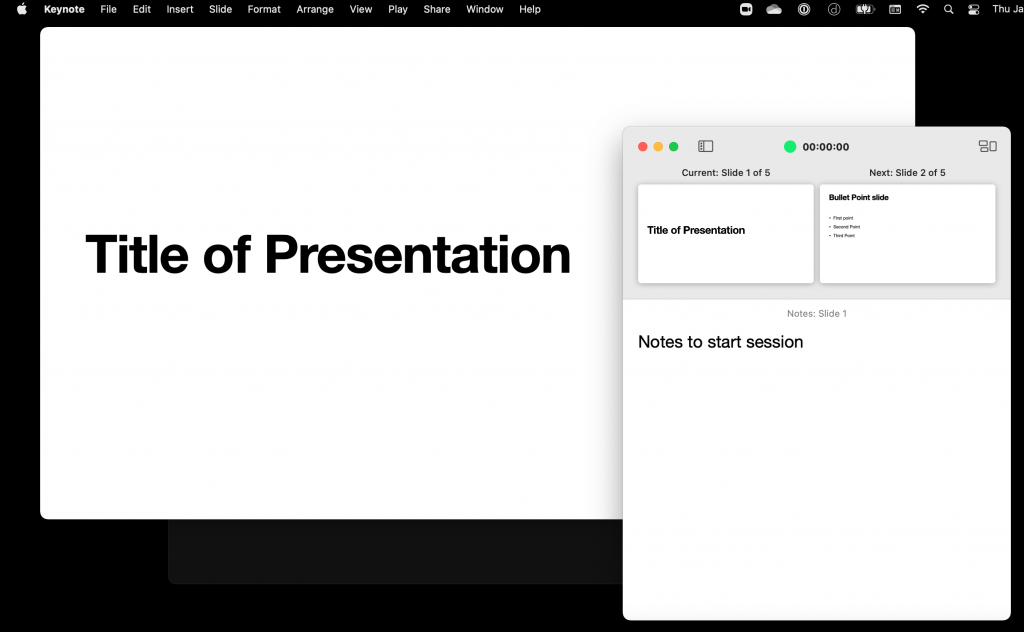Click the battery charging status icon
The image size is (1024, 632).
click(865, 9)
